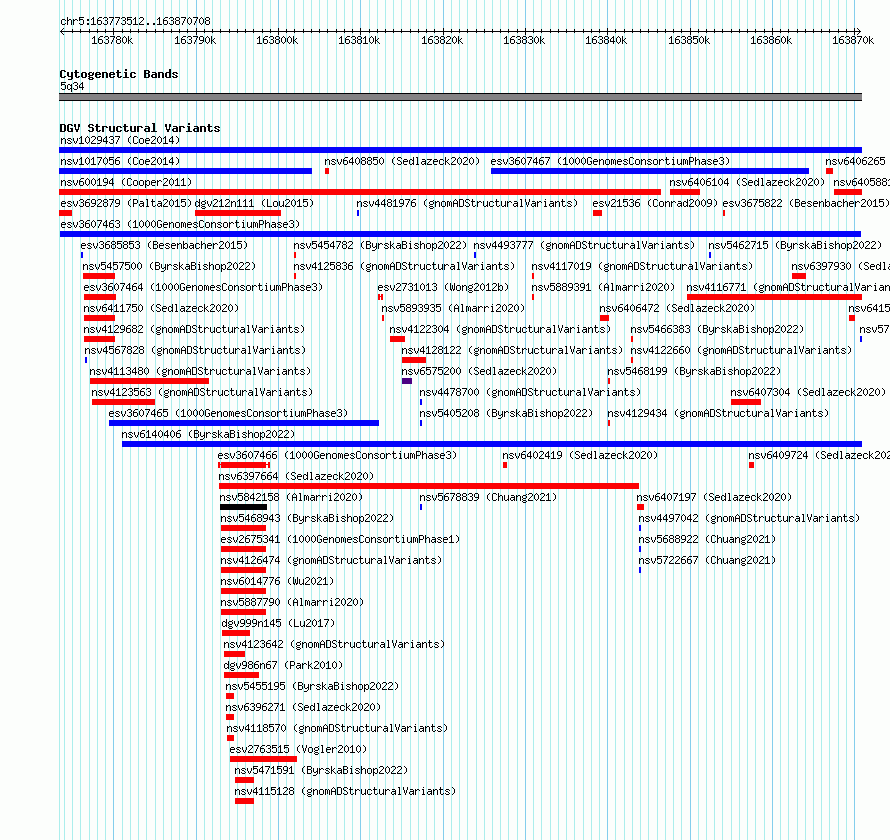This screenshot has height=840, width=890.
Task: Click the nsv6397664 red variant bar
Action: [x=429, y=486]
